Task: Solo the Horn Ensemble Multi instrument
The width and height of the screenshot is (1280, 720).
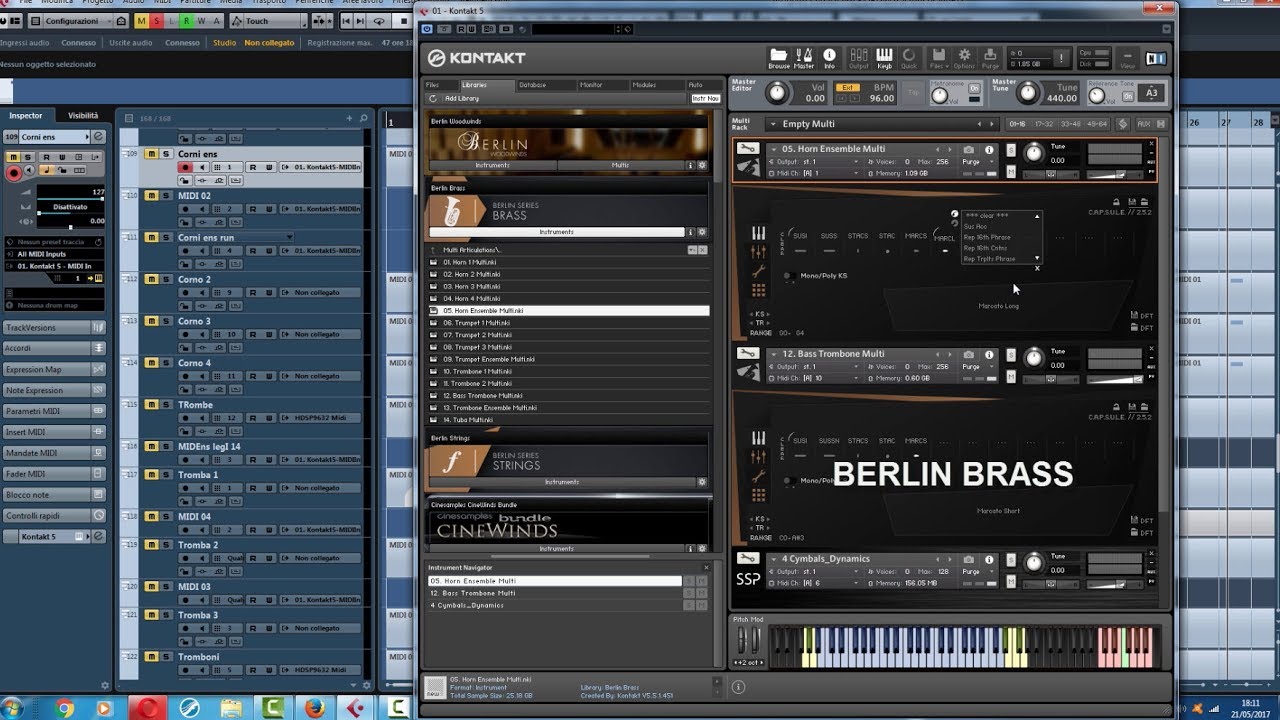Action: (x=1011, y=150)
